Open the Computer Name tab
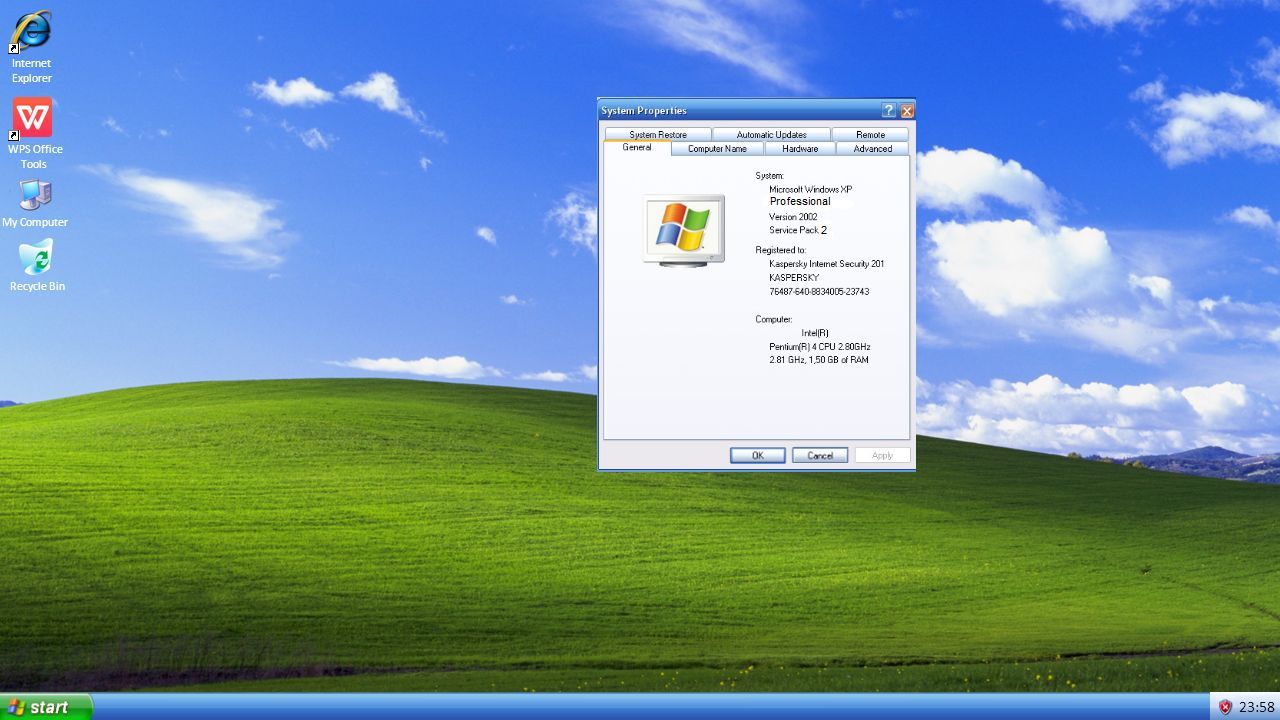The width and height of the screenshot is (1280, 720). tap(717, 148)
